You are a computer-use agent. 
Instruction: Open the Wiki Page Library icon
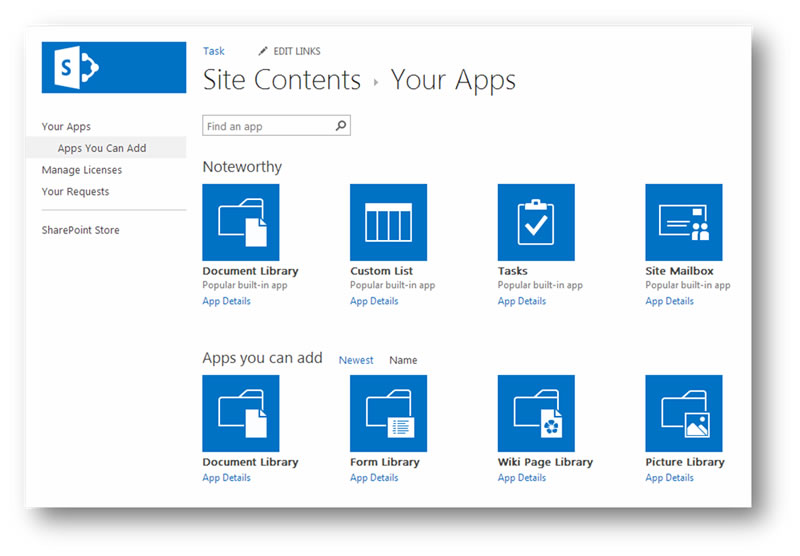(536, 413)
